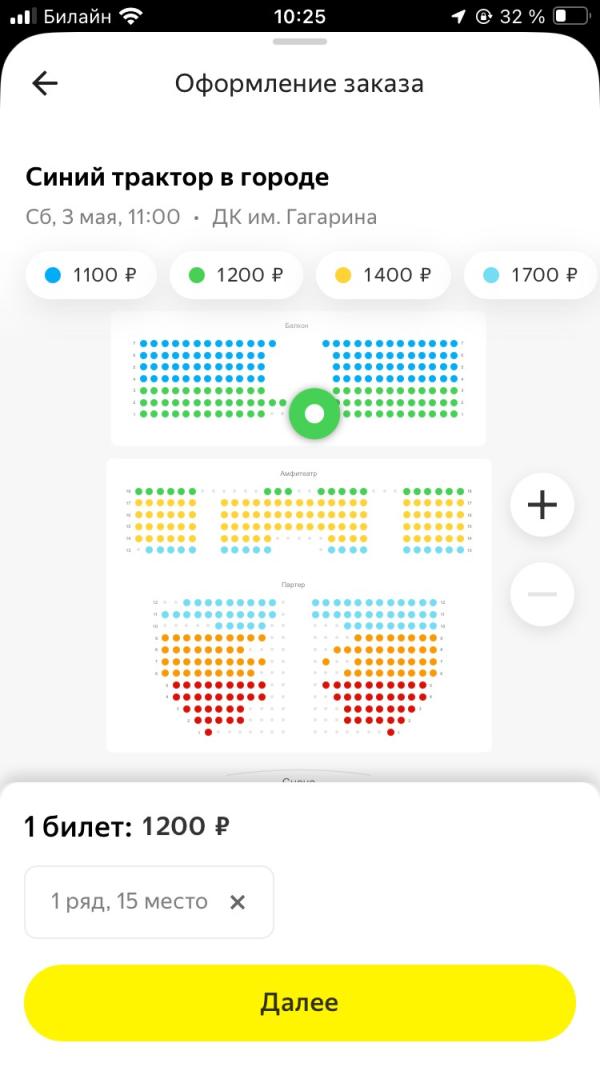This screenshot has width=600, height=1066.
Task: Tap the event title Синий трактор в городе
Action: (177, 177)
